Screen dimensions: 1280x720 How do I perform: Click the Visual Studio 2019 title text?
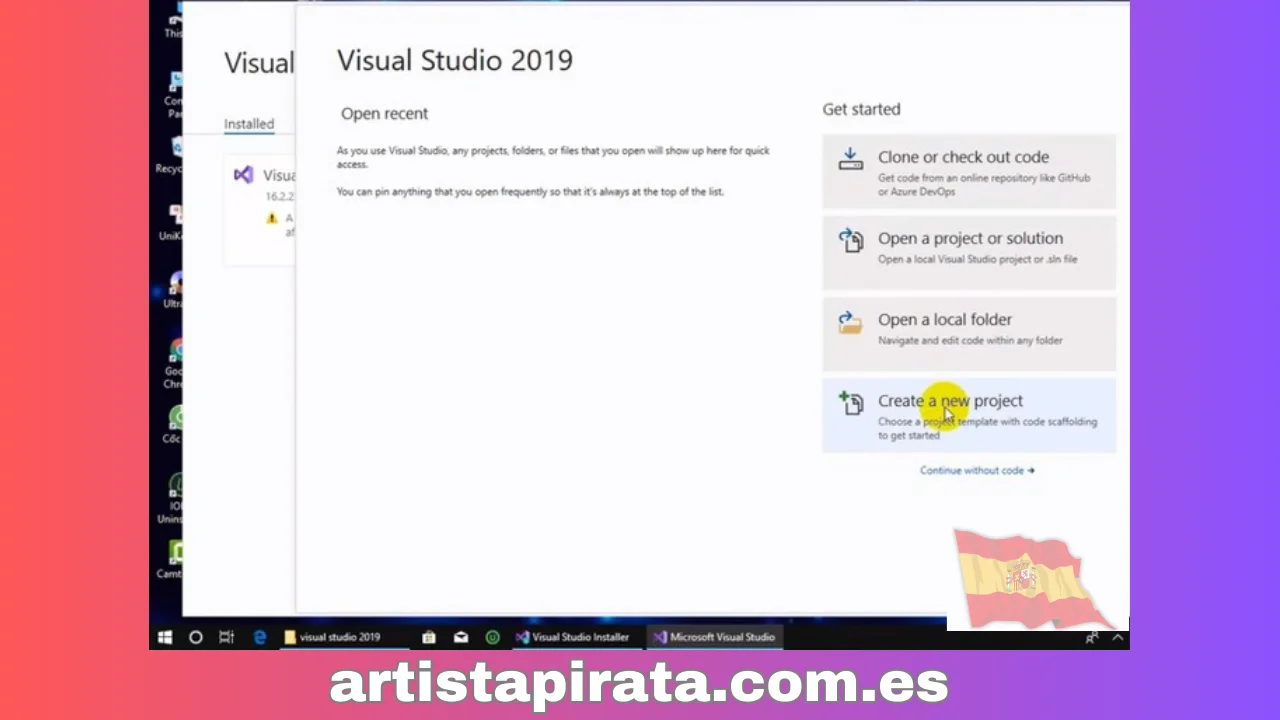pos(455,60)
